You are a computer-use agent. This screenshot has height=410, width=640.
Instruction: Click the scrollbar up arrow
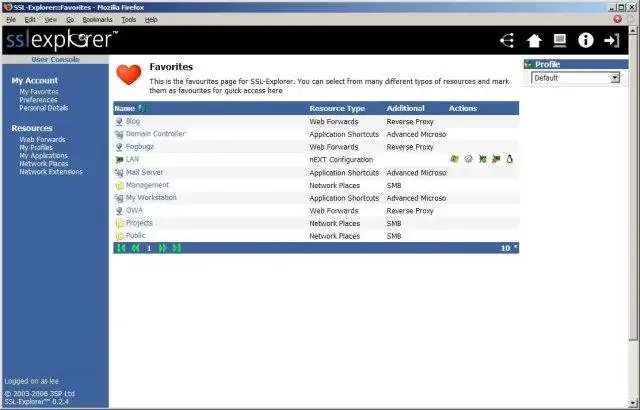[633, 31]
